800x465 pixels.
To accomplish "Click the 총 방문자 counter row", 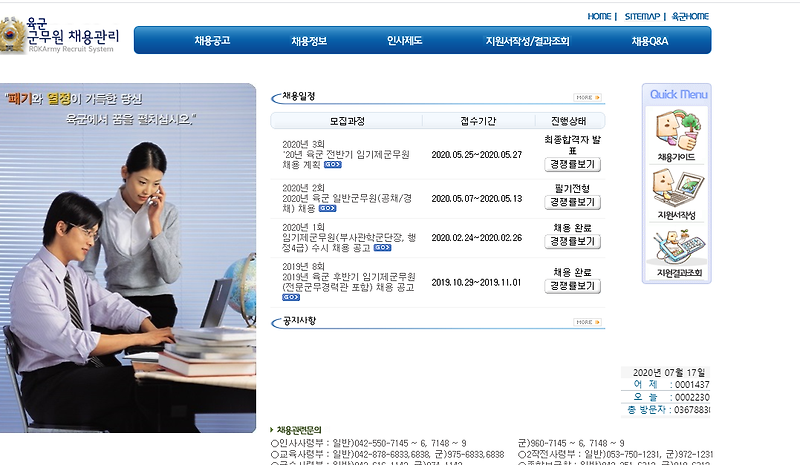I will click(x=666, y=409).
